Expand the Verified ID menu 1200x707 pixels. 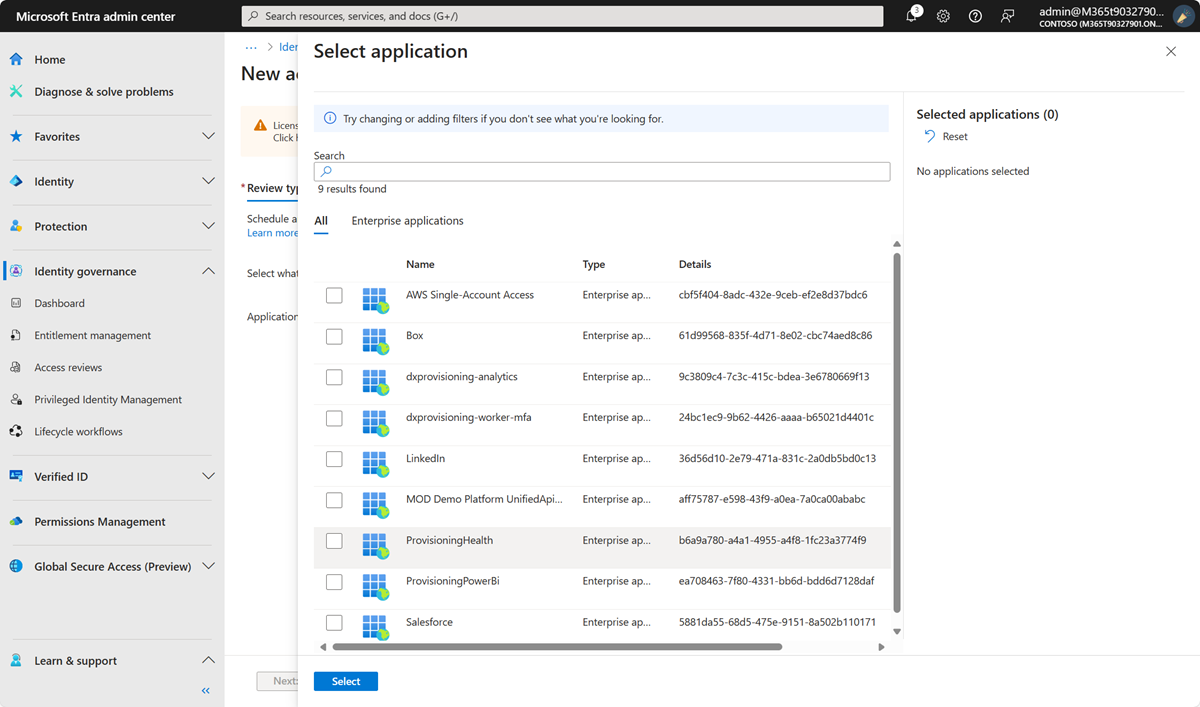point(208,477)
